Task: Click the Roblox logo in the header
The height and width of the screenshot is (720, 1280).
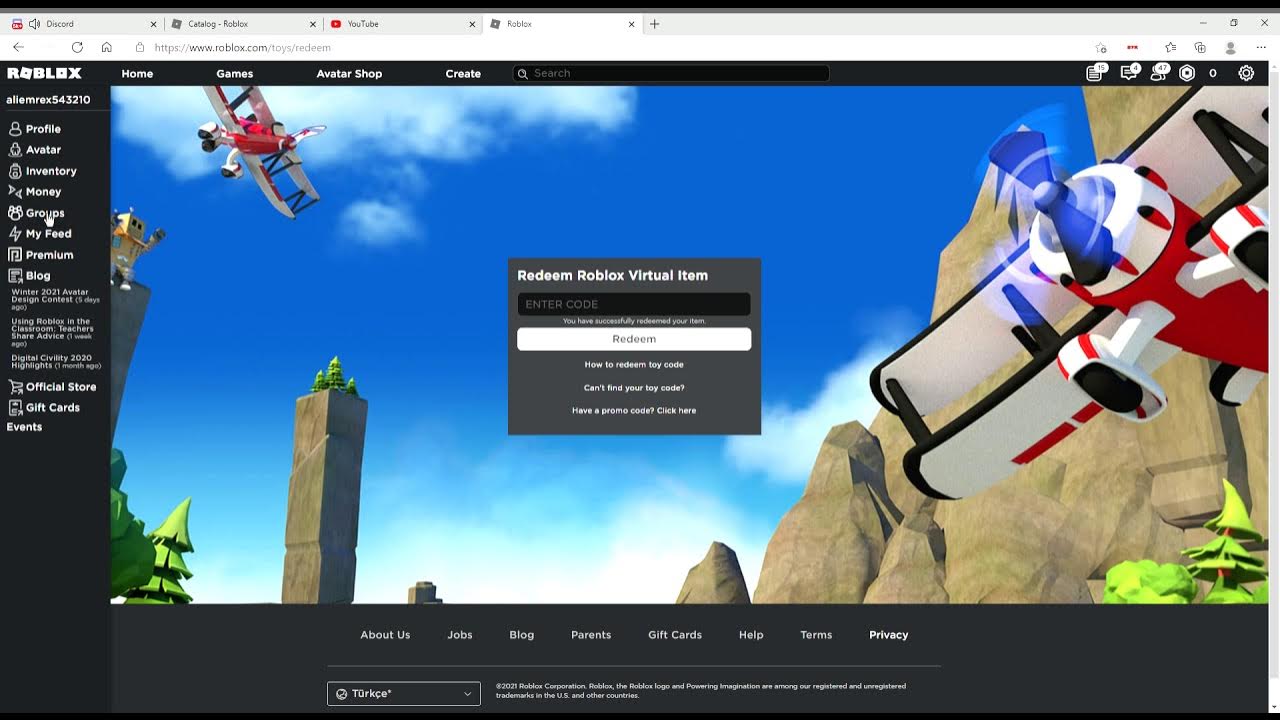Action: click(x=44, y=73)
